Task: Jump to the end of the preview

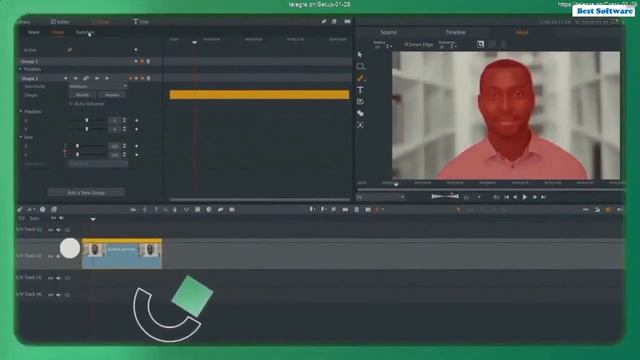Action: point(543,197)
